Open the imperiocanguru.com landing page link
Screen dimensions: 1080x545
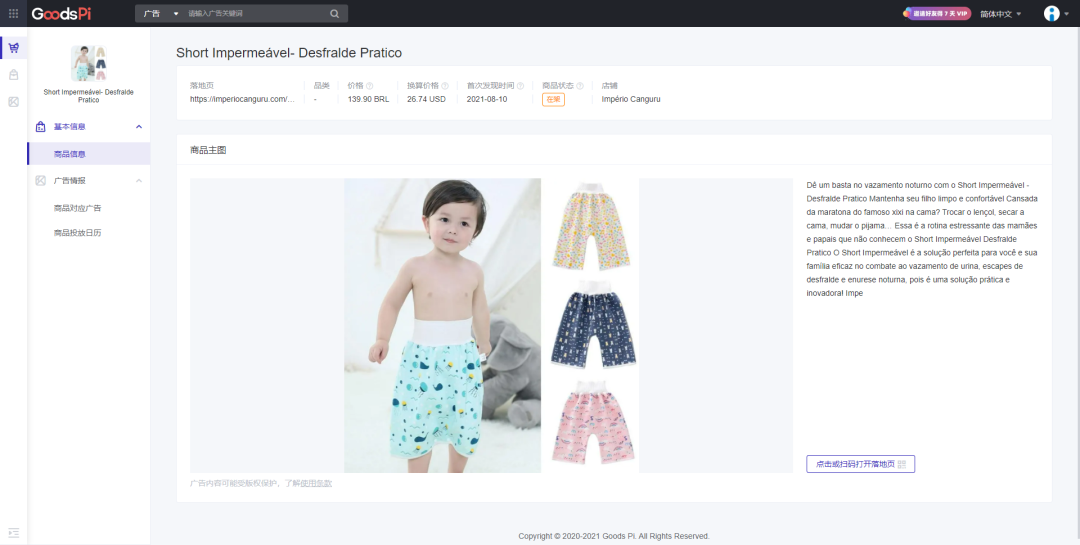point(242,99)
